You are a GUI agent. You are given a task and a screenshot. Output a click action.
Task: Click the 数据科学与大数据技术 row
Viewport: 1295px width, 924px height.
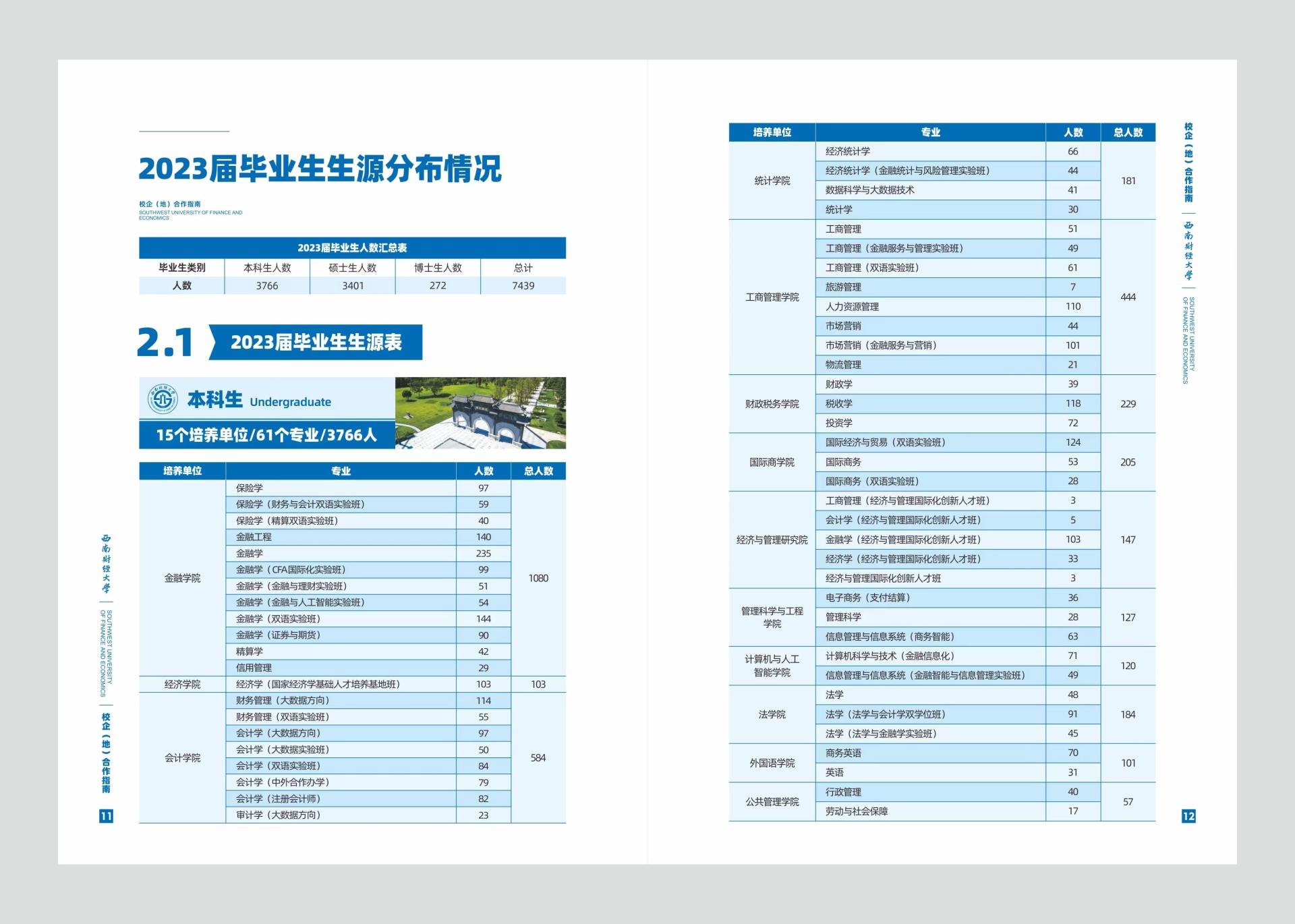pyautogui.click(x=958, y=190)
